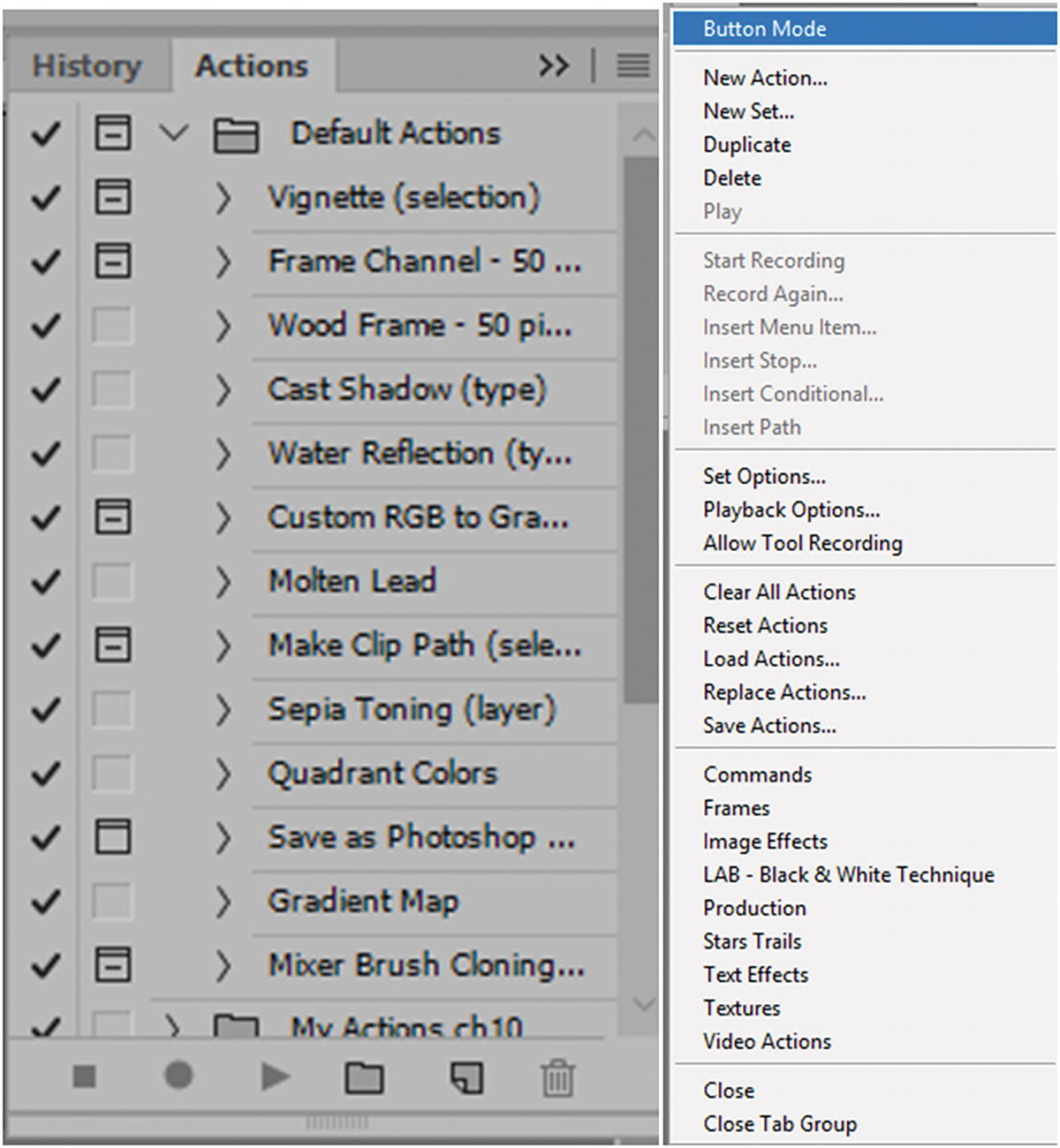Viewport: 1060px width, 1148px height.
Task: Switch to the History tab
Action: click(87, 66)
